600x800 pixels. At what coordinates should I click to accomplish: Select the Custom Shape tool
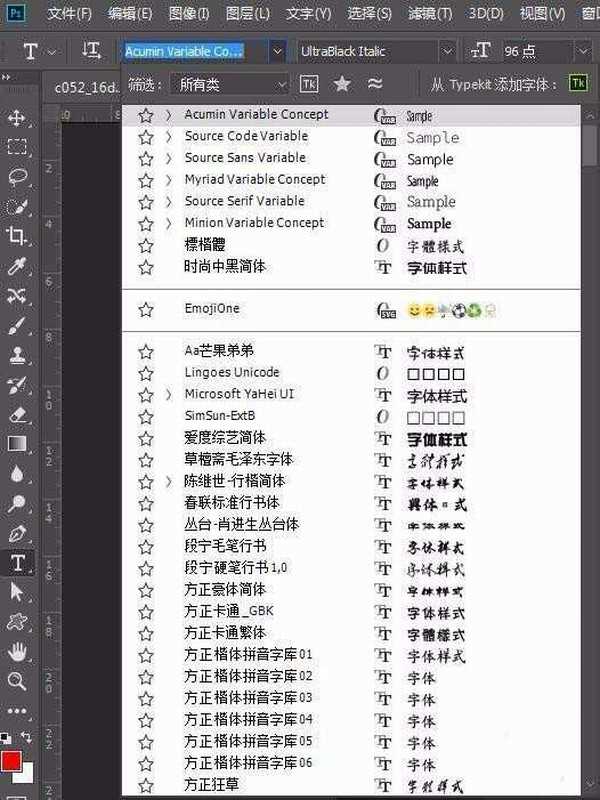pyautogui.click(x=17, y=622)
